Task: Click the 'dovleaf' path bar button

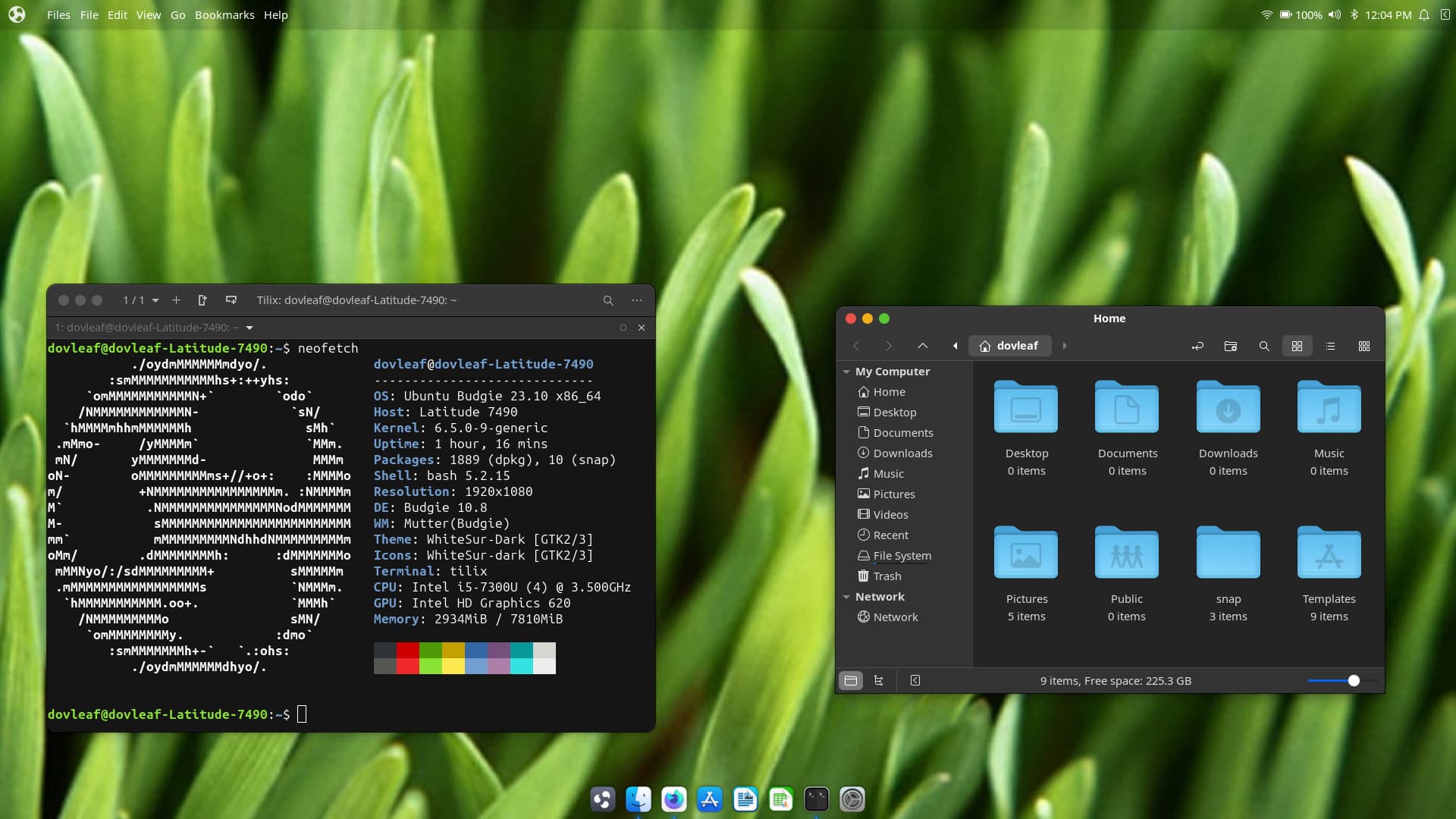Action: [x=1009, y=346]
